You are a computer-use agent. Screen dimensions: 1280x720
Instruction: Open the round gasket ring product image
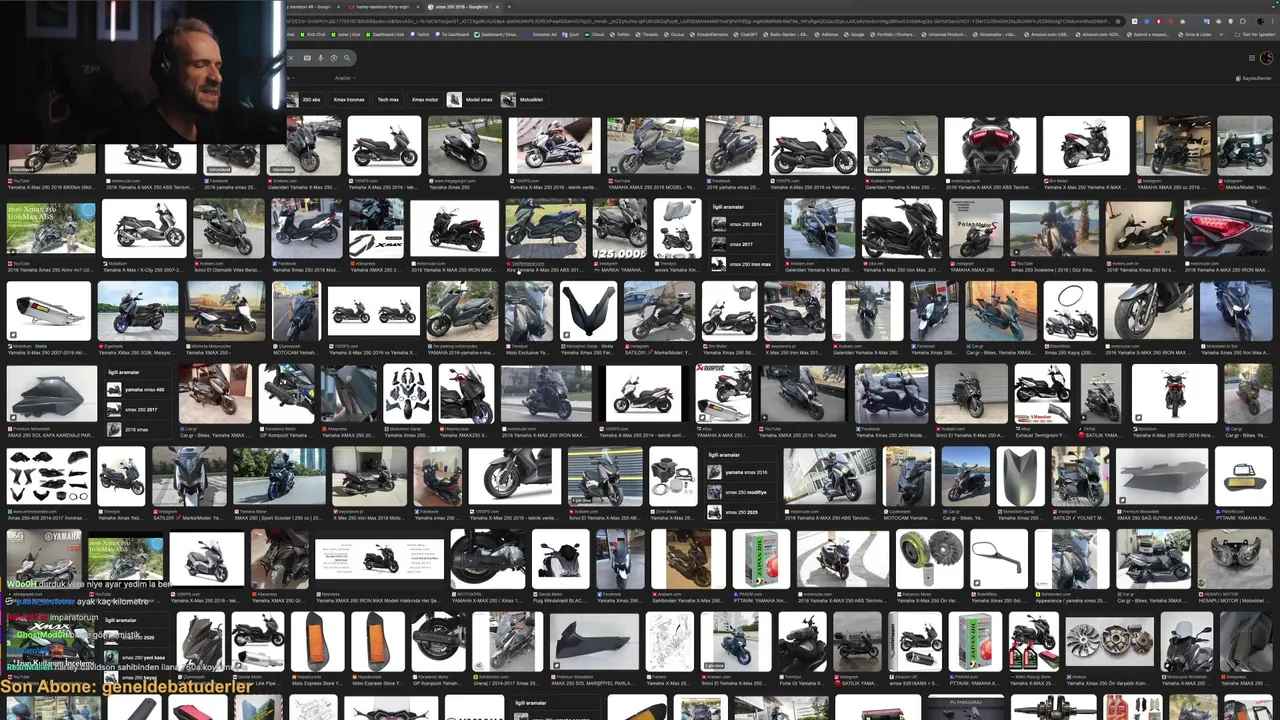pos(1070,310)
